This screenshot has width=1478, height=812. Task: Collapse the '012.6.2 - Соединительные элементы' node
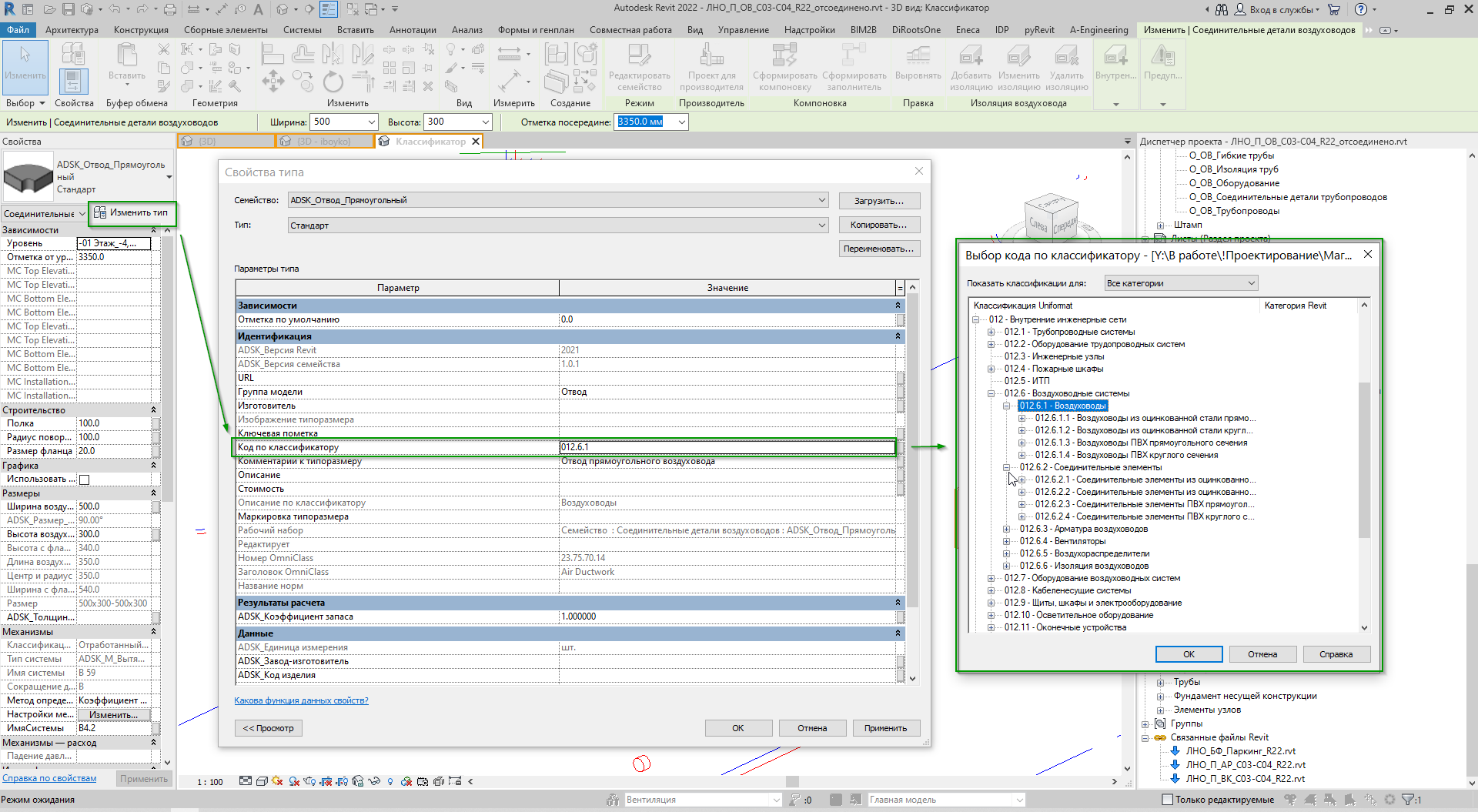tap(1007, 467)
